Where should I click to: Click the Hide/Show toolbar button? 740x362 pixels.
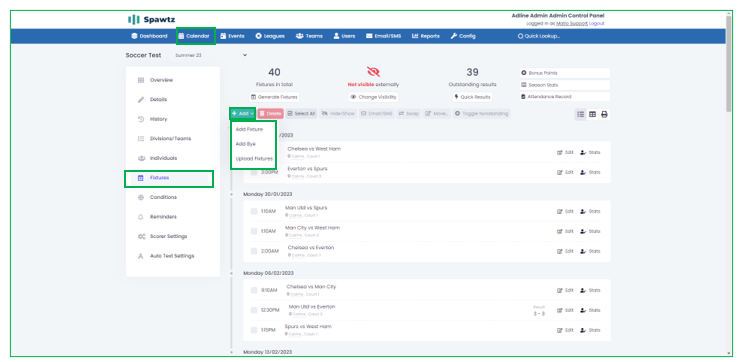338,114
